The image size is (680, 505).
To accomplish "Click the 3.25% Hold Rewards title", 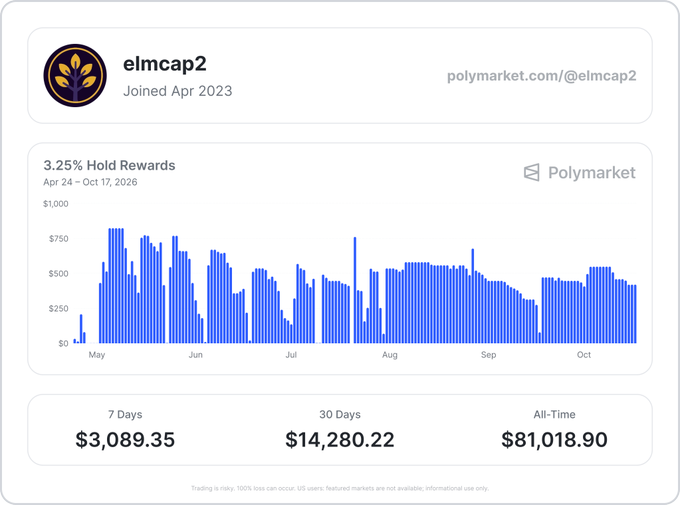I will pyautogui.click(x=109, y=165).
